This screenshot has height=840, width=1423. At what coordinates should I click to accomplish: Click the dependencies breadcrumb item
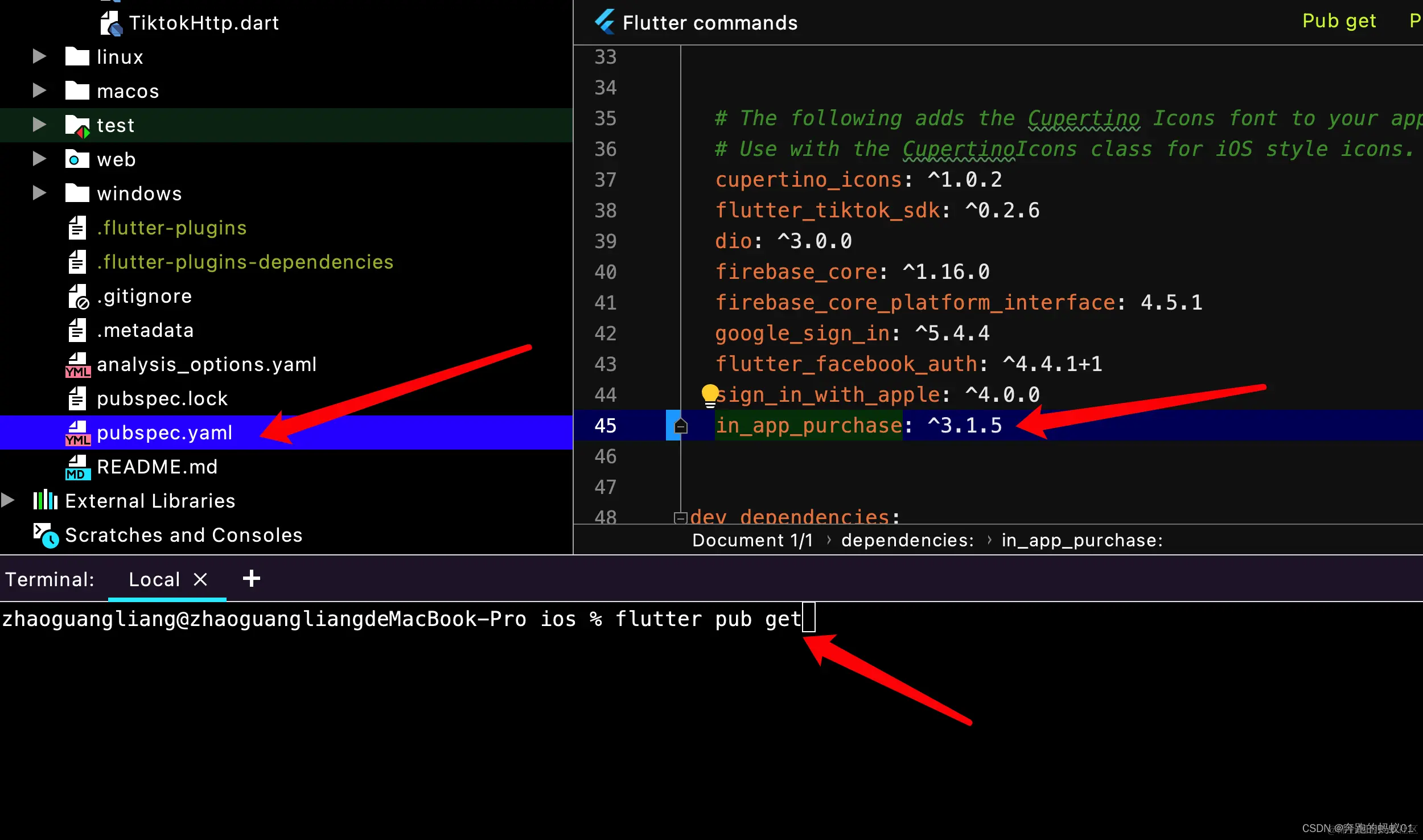(x=907, y=540)
